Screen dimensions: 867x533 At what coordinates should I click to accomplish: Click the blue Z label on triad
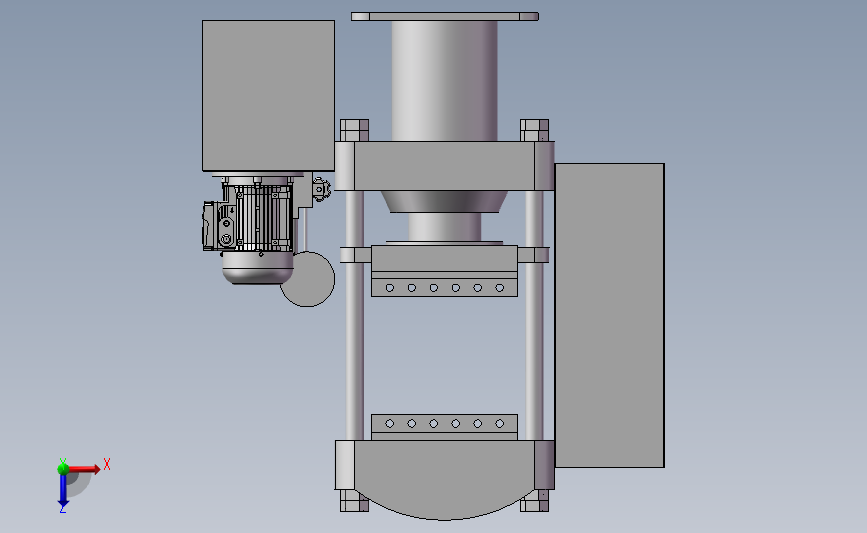[x=62, y=510]
